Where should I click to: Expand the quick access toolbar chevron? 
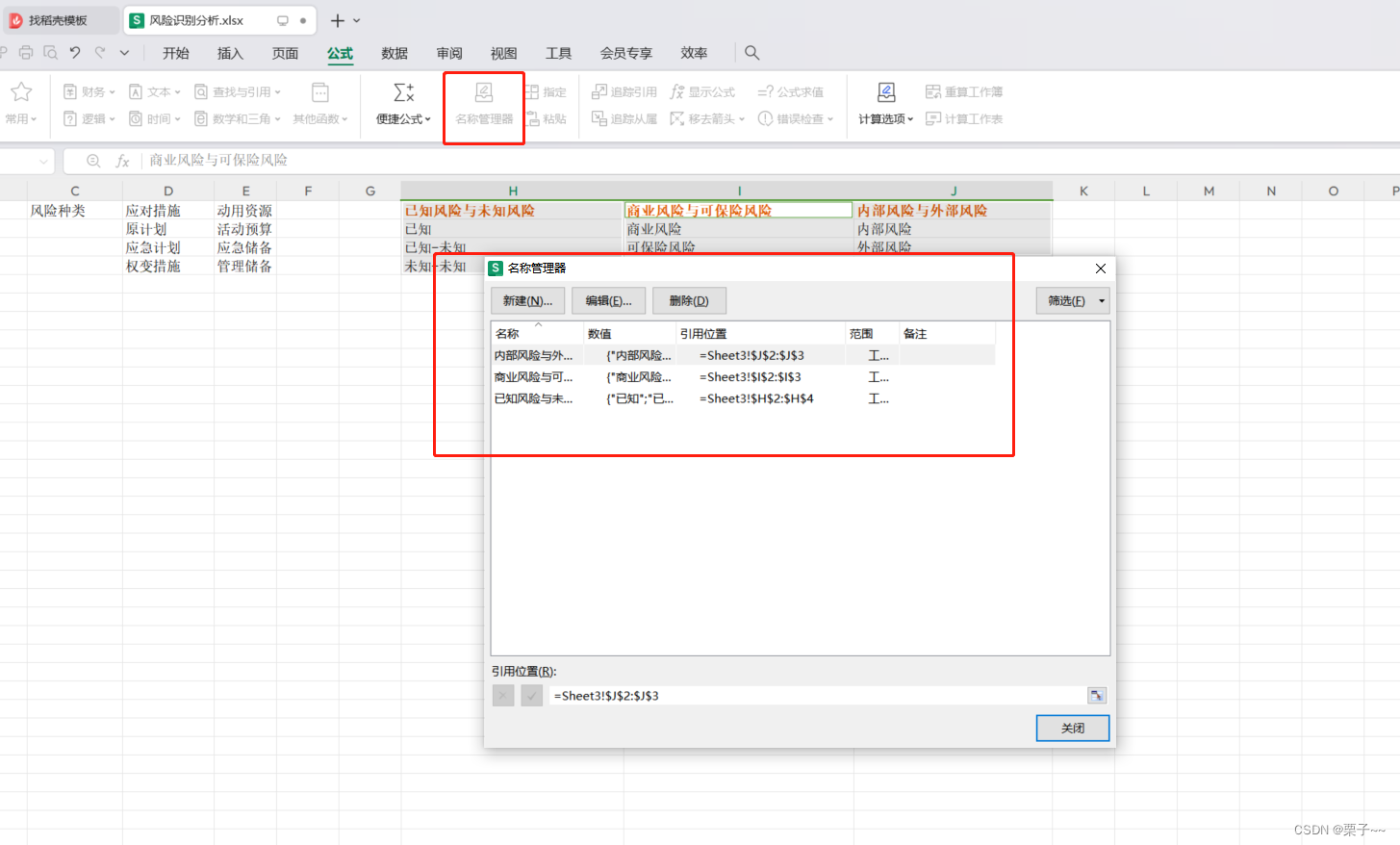pos(124,52)
